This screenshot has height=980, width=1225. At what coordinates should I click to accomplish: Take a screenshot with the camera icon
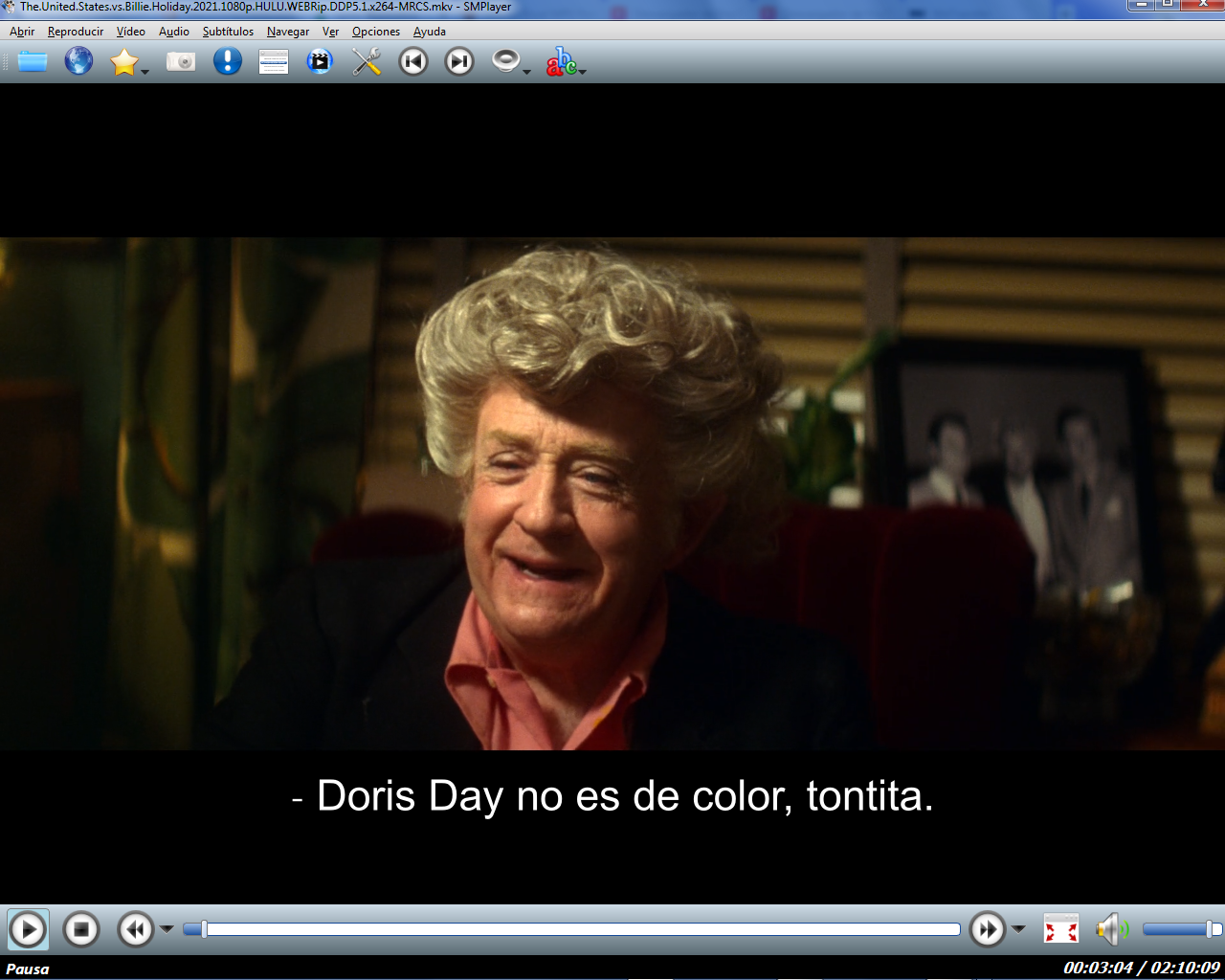tap(180, 62)
